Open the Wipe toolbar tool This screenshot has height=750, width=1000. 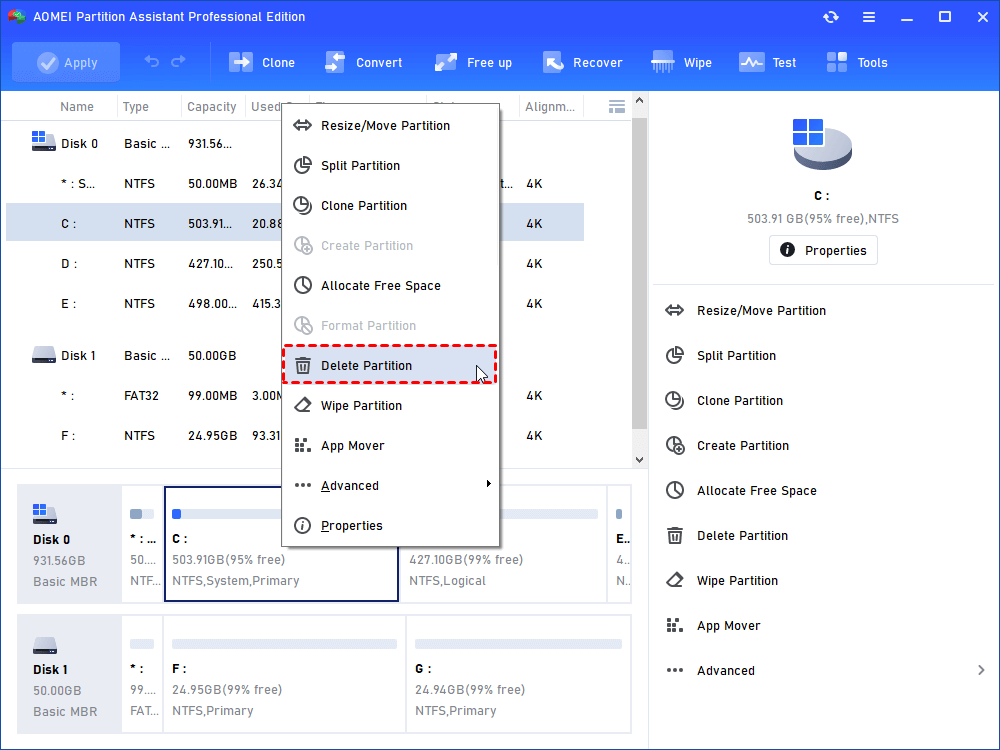pyautogui.click(x=681, y=62)
